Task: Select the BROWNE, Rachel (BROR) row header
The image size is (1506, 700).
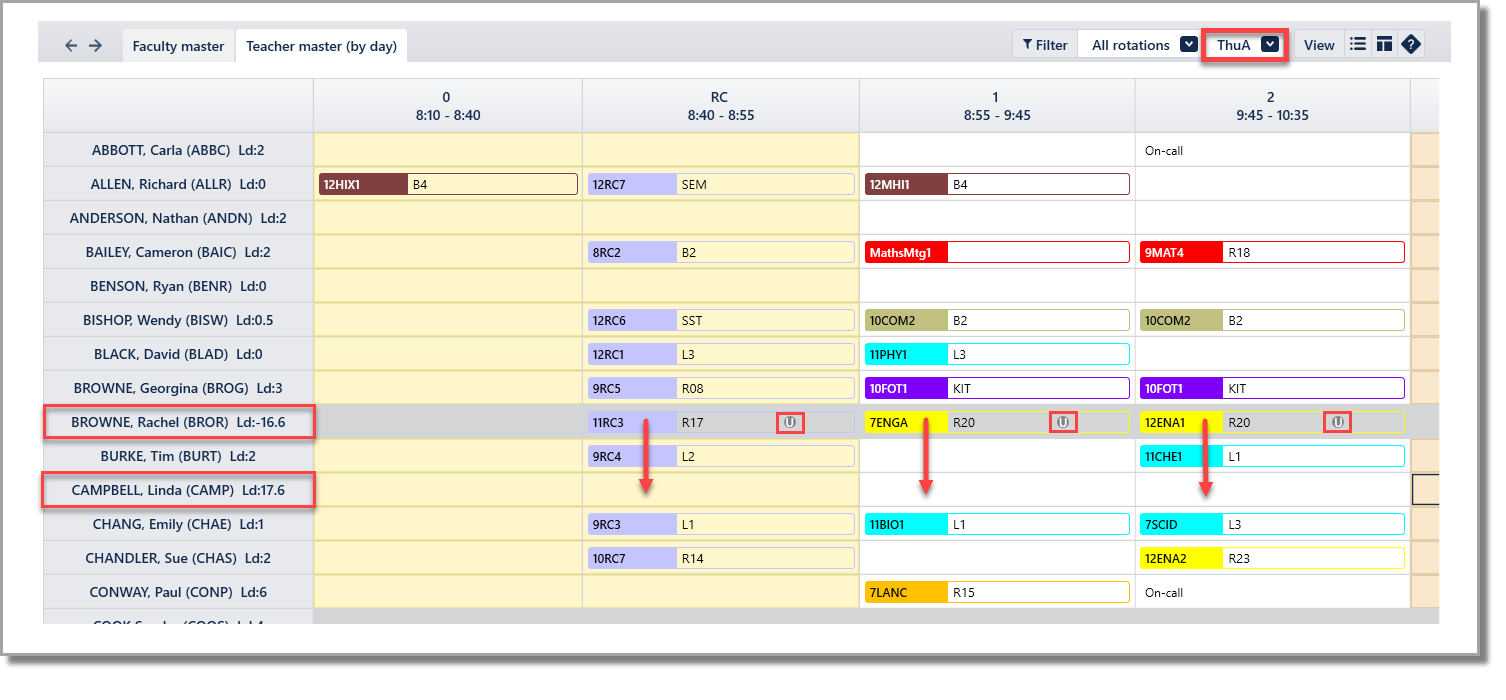Action: click(x=178, y=423)
